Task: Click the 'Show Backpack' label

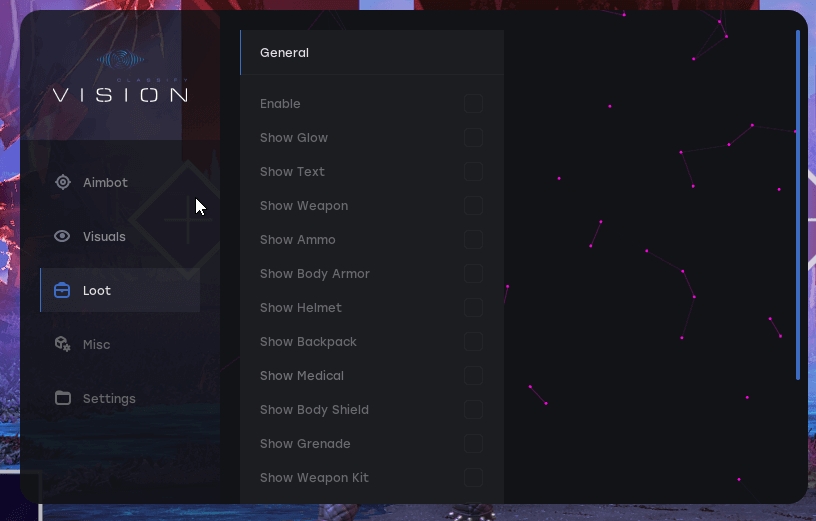Action: pos(308,342)
